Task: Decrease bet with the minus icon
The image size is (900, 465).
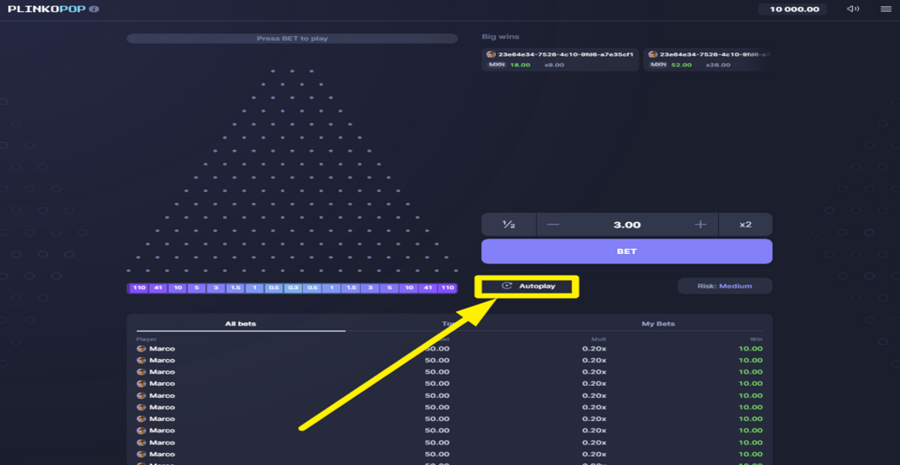Action: pos(553,224)
